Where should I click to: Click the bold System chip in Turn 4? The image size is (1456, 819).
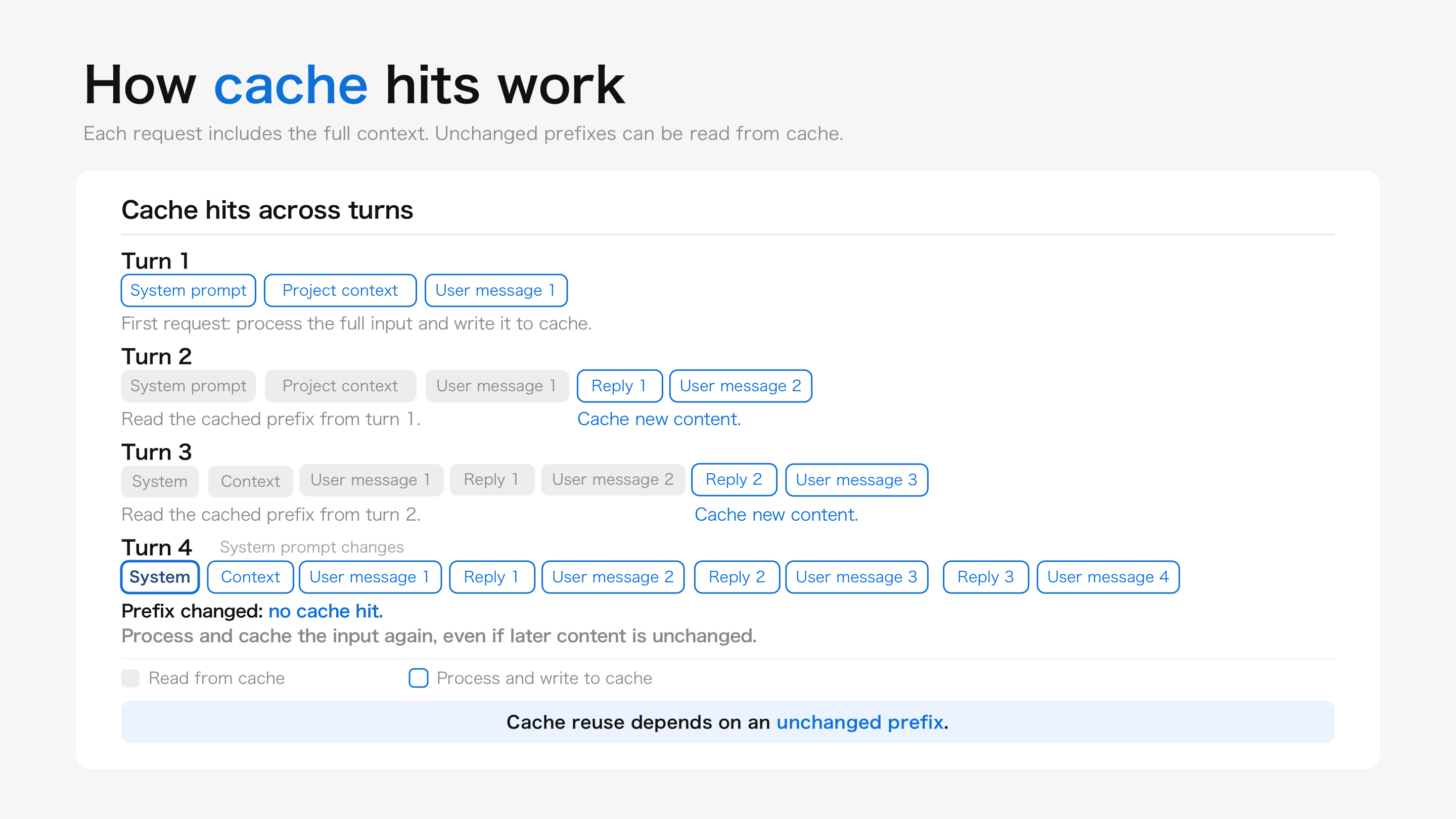tap(160, 577)
